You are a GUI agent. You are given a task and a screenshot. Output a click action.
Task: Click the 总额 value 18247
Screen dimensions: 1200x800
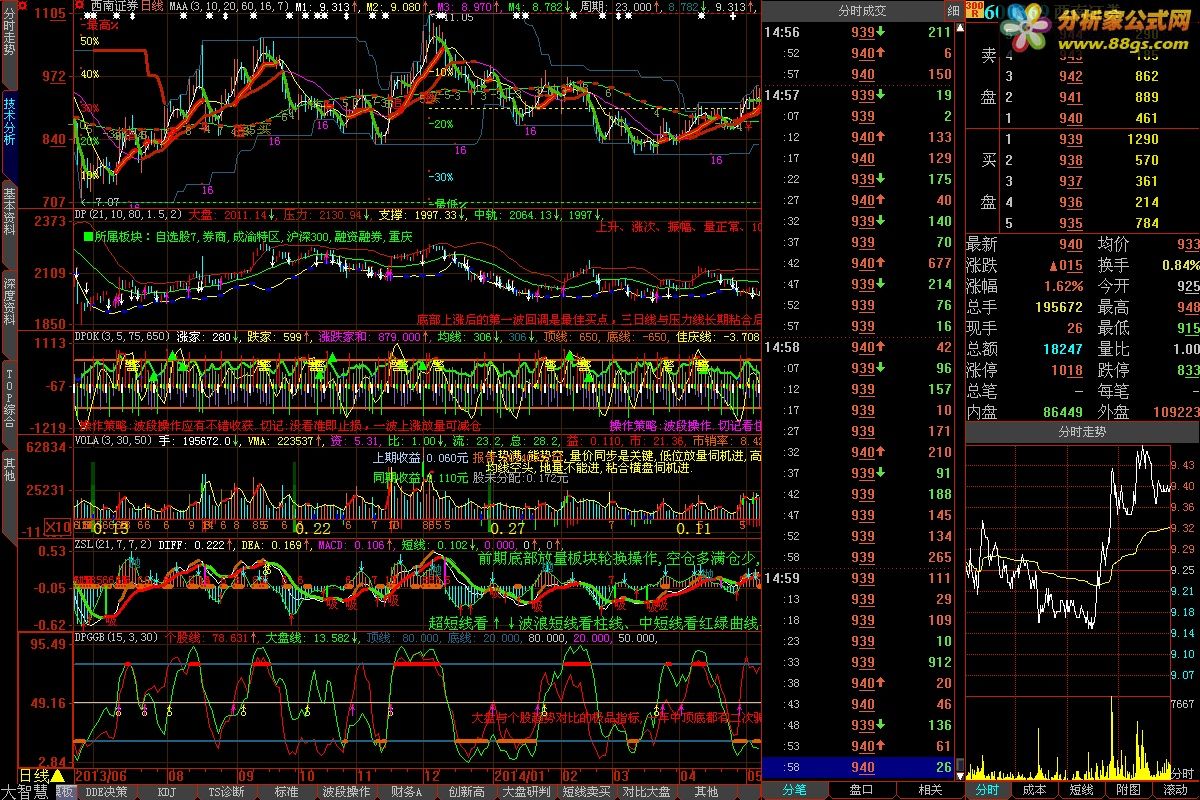tap(1062, 349)
